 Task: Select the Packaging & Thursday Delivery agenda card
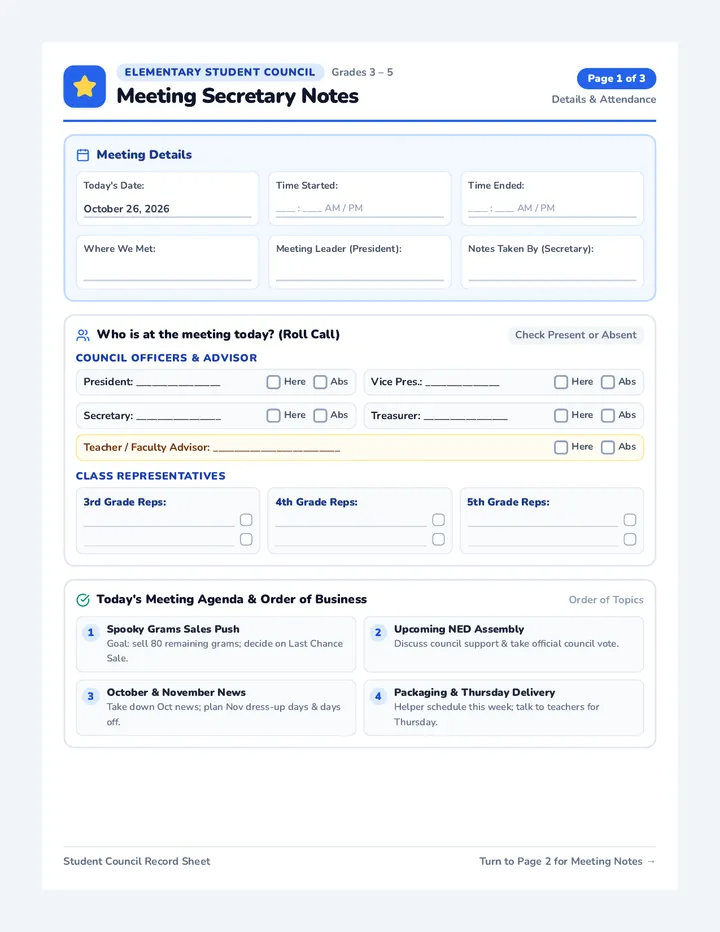tap(504, 708)
